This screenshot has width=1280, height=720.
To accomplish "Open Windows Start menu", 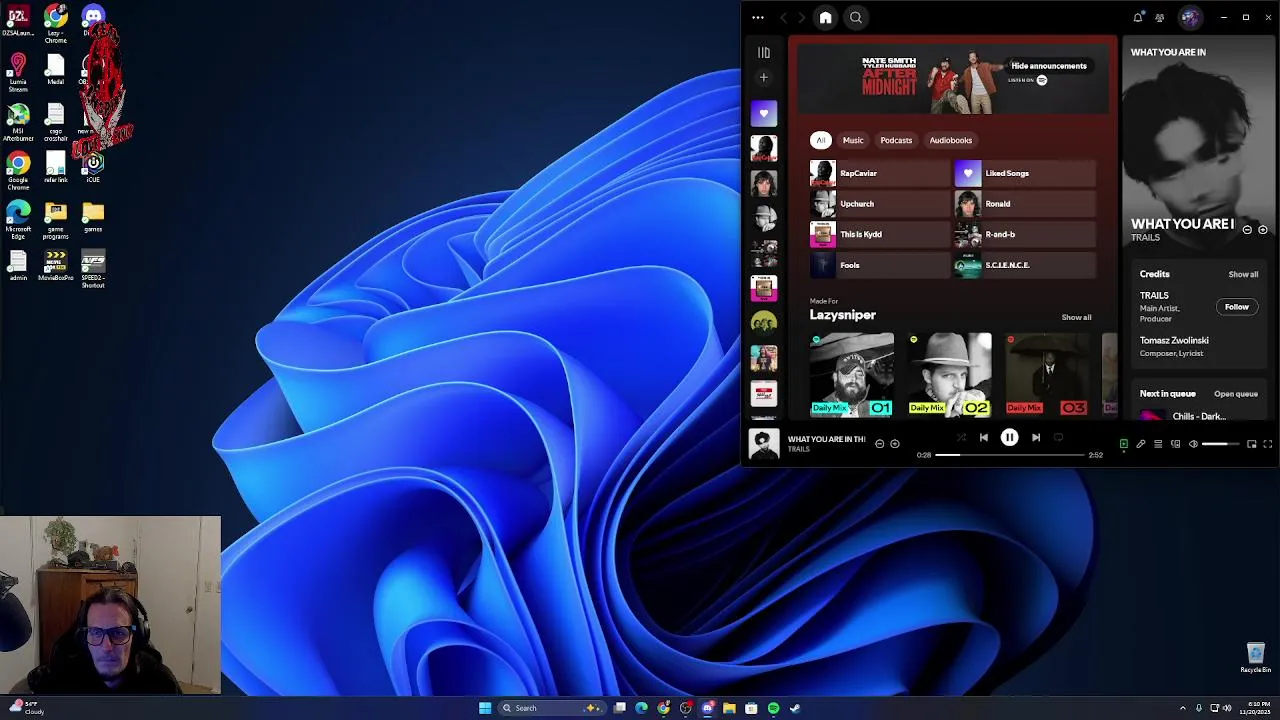I will (485, 708).
